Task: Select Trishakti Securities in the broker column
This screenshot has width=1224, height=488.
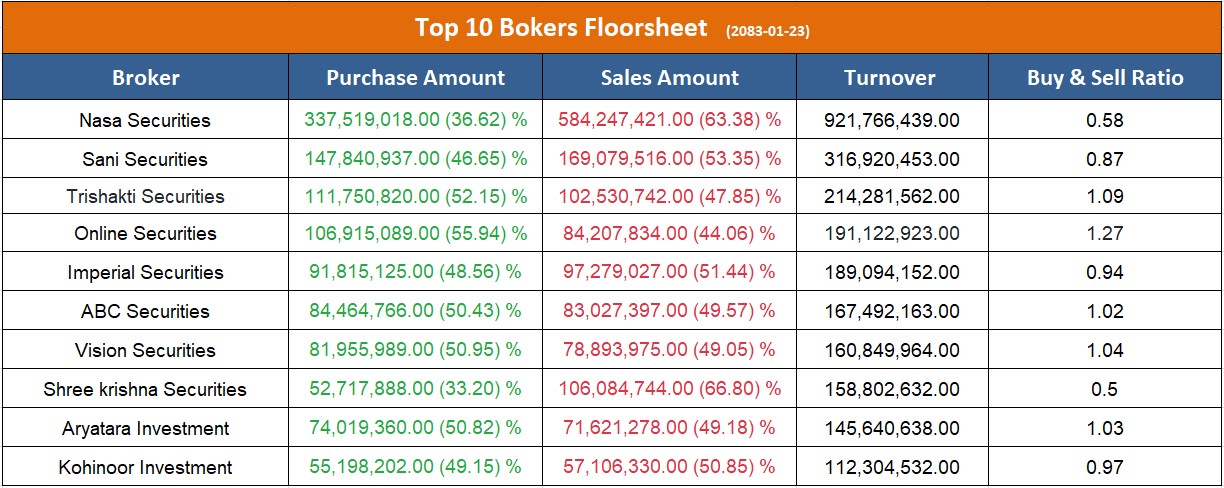Action: [146, 196]
